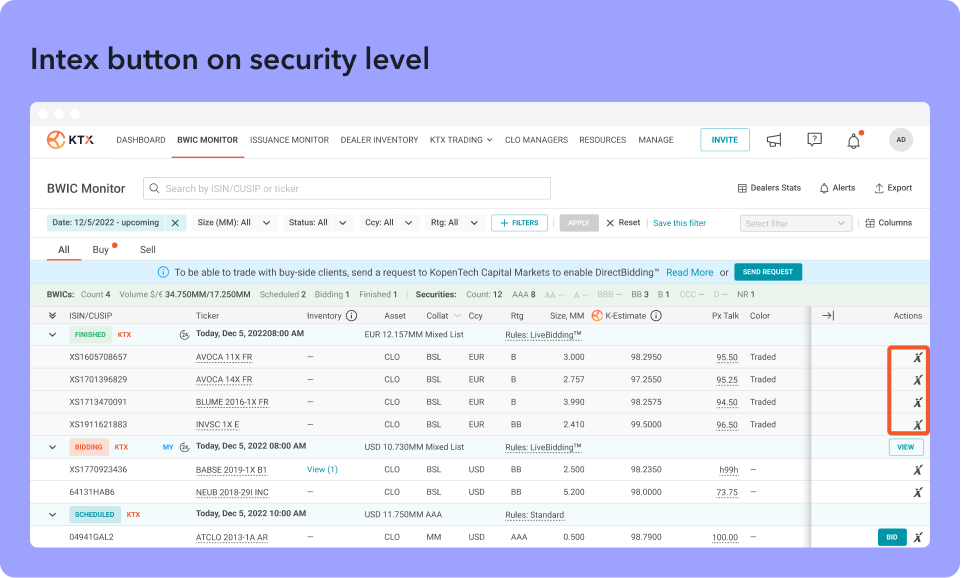Collapse the FINISHED BWIC row group
Screen dimensions: 961x578
click(x=52, y=335)
